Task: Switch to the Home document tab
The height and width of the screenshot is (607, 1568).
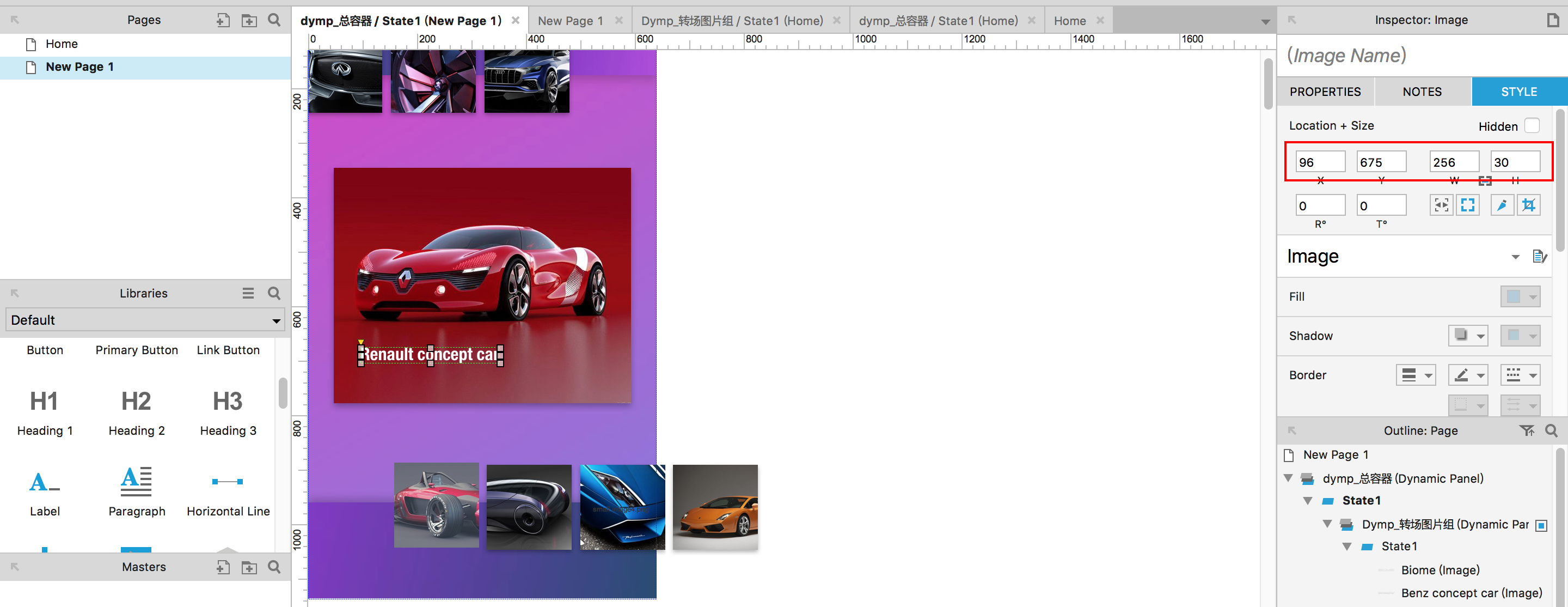Action: 1069,21
